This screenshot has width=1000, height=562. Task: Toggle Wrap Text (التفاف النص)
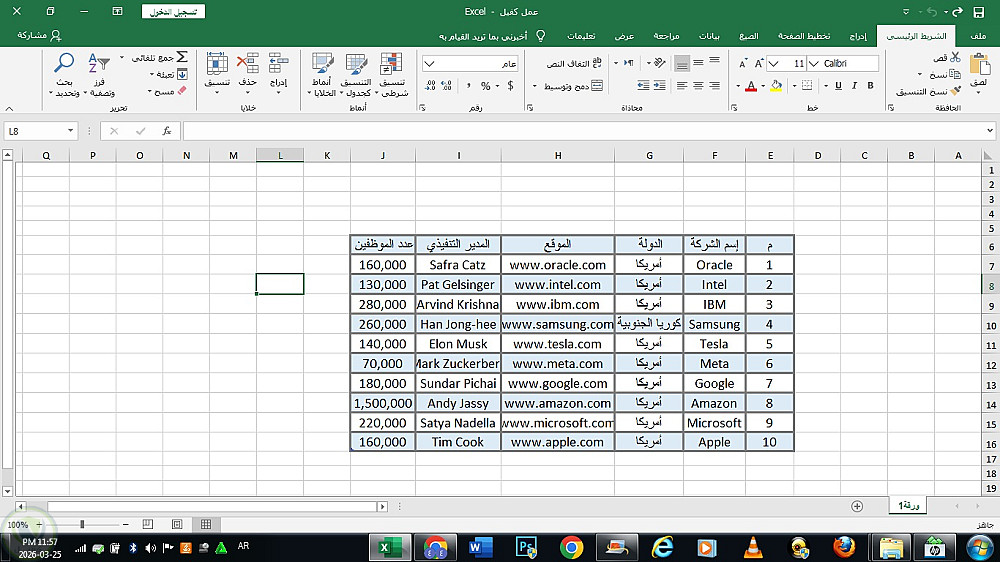[575, 63]
